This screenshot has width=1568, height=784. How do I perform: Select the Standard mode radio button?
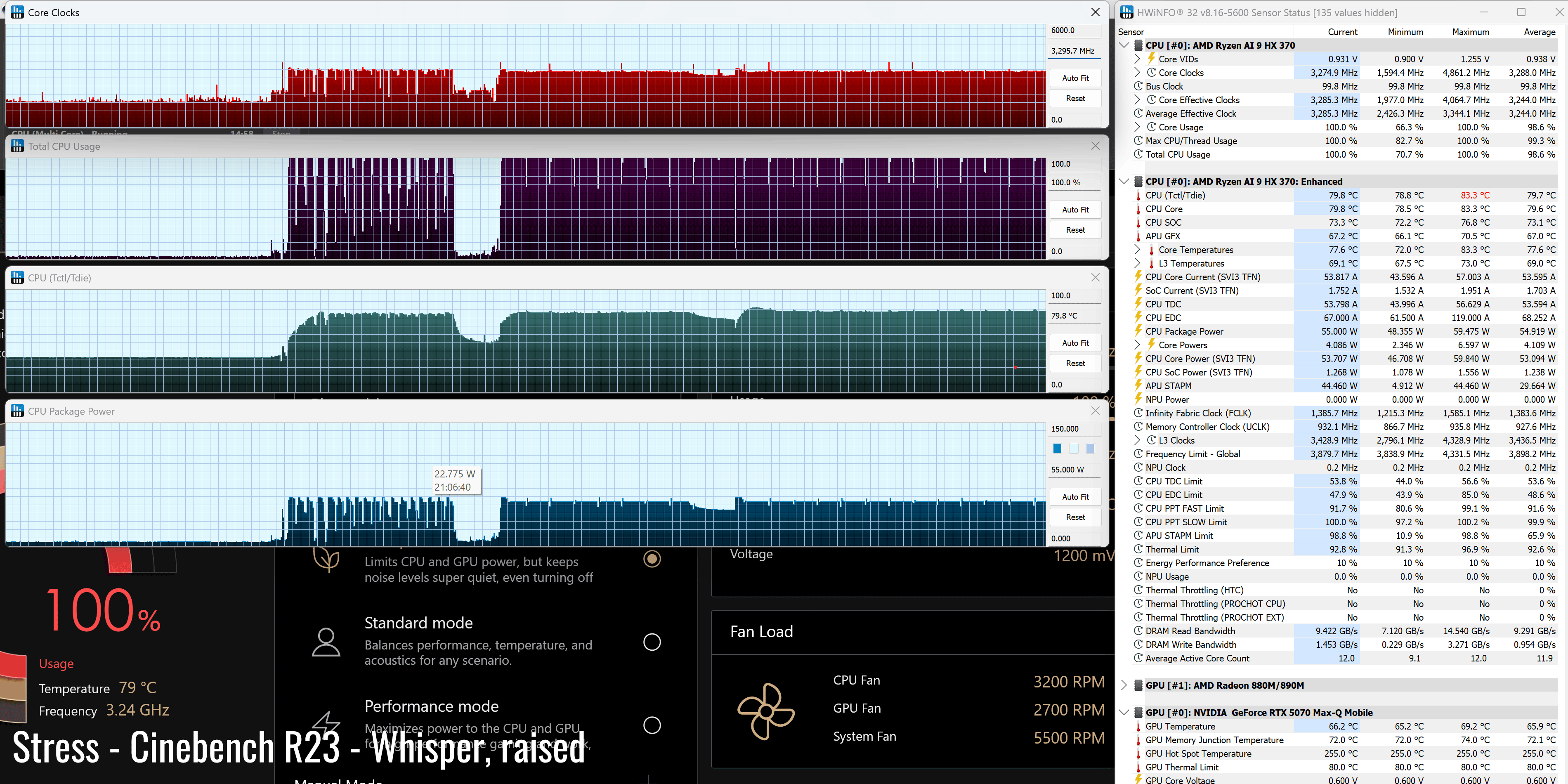[652, 642]
